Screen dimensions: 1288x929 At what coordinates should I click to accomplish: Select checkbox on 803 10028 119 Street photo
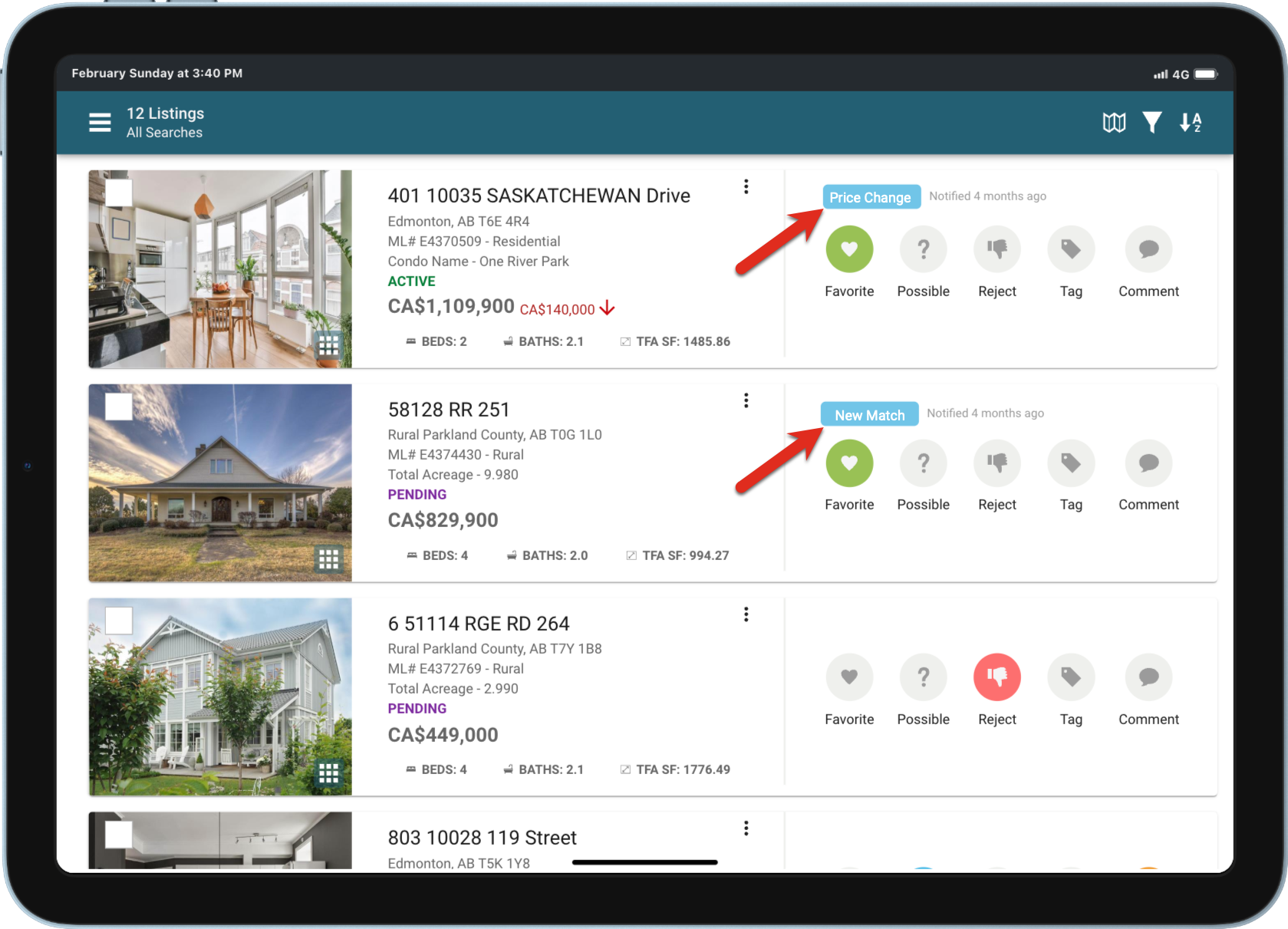(119, 834)
